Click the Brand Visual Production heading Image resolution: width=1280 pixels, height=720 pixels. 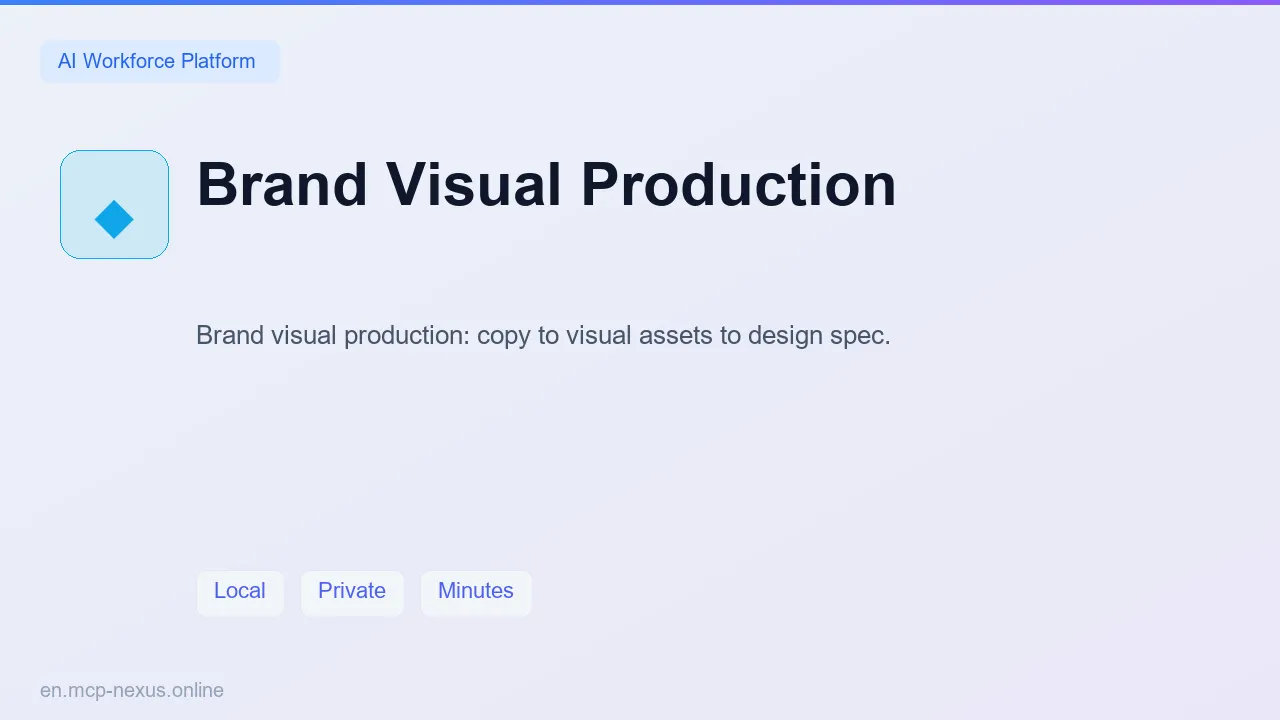click(546, 185)
